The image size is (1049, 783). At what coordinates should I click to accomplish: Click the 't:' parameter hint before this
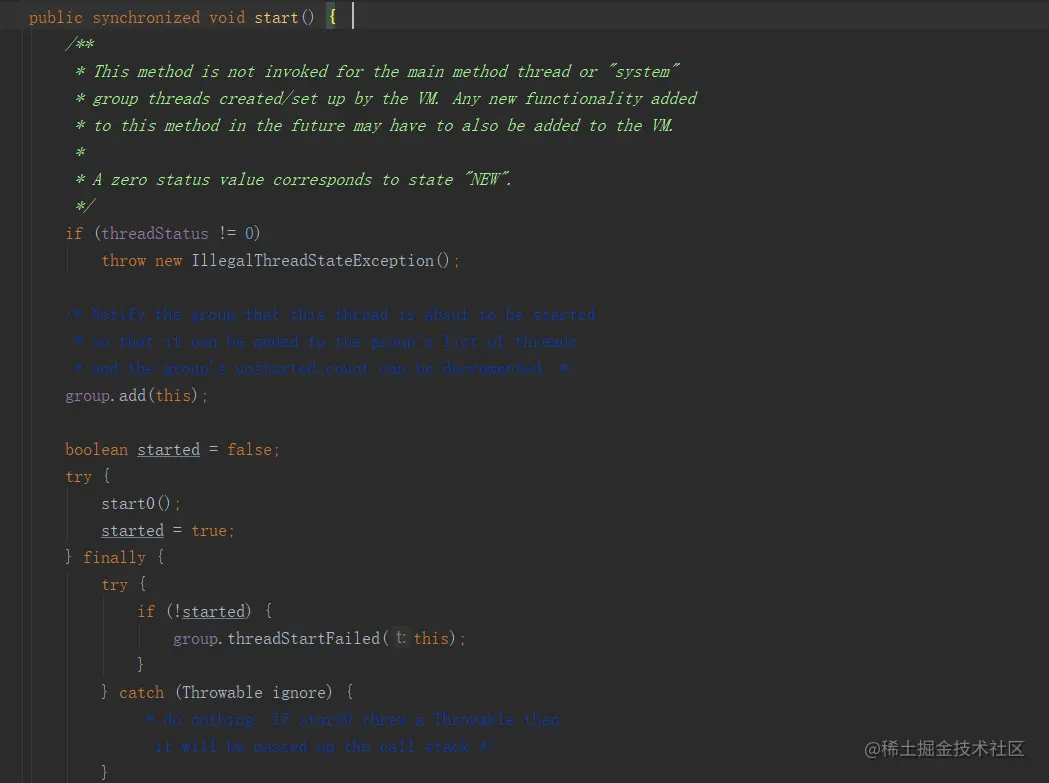(x=400, y=638)
